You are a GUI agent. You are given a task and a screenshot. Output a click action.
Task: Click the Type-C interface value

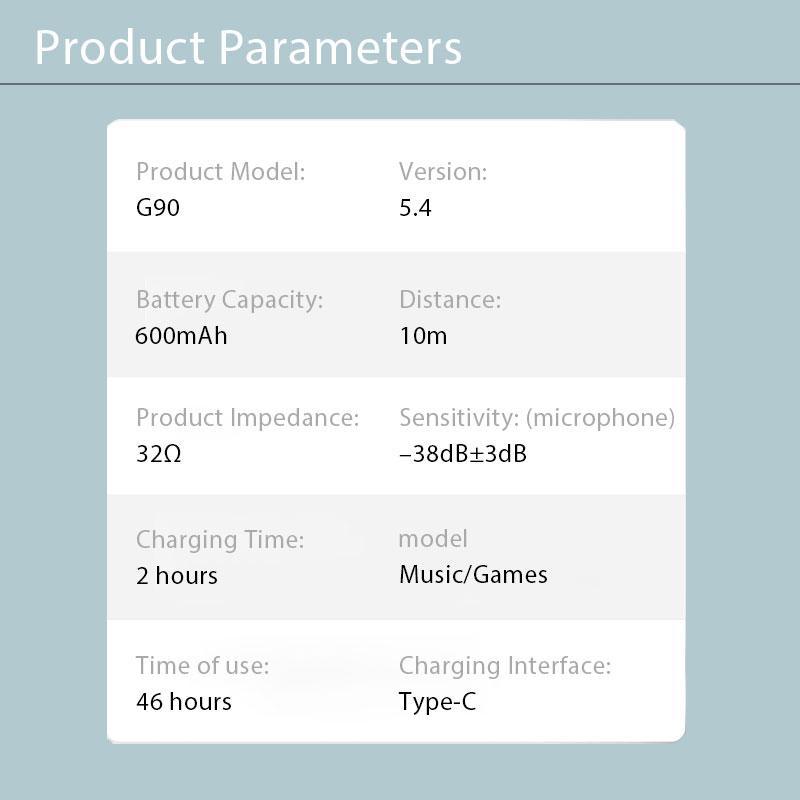[x=437, y=702]
